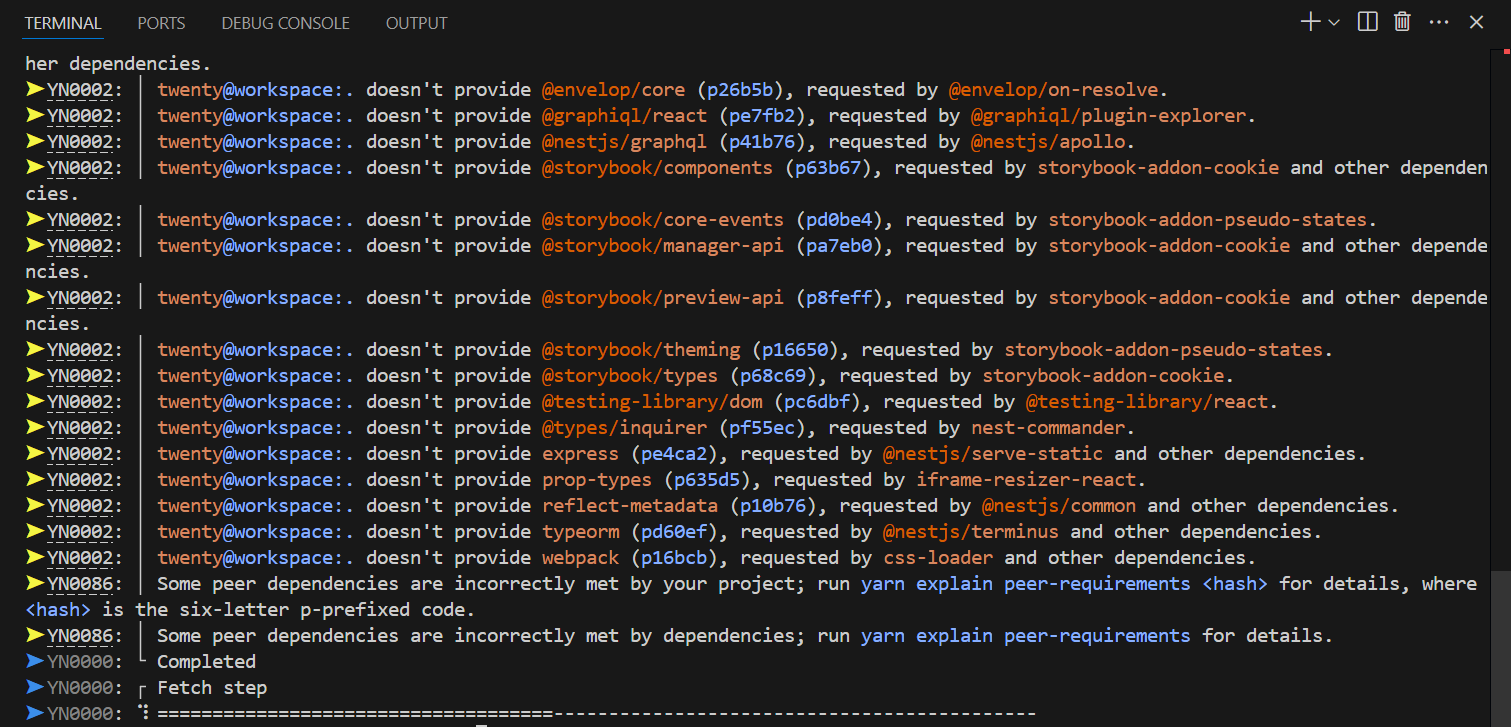Open the DEBUG CONSOLE tab

tap(285, 22)
